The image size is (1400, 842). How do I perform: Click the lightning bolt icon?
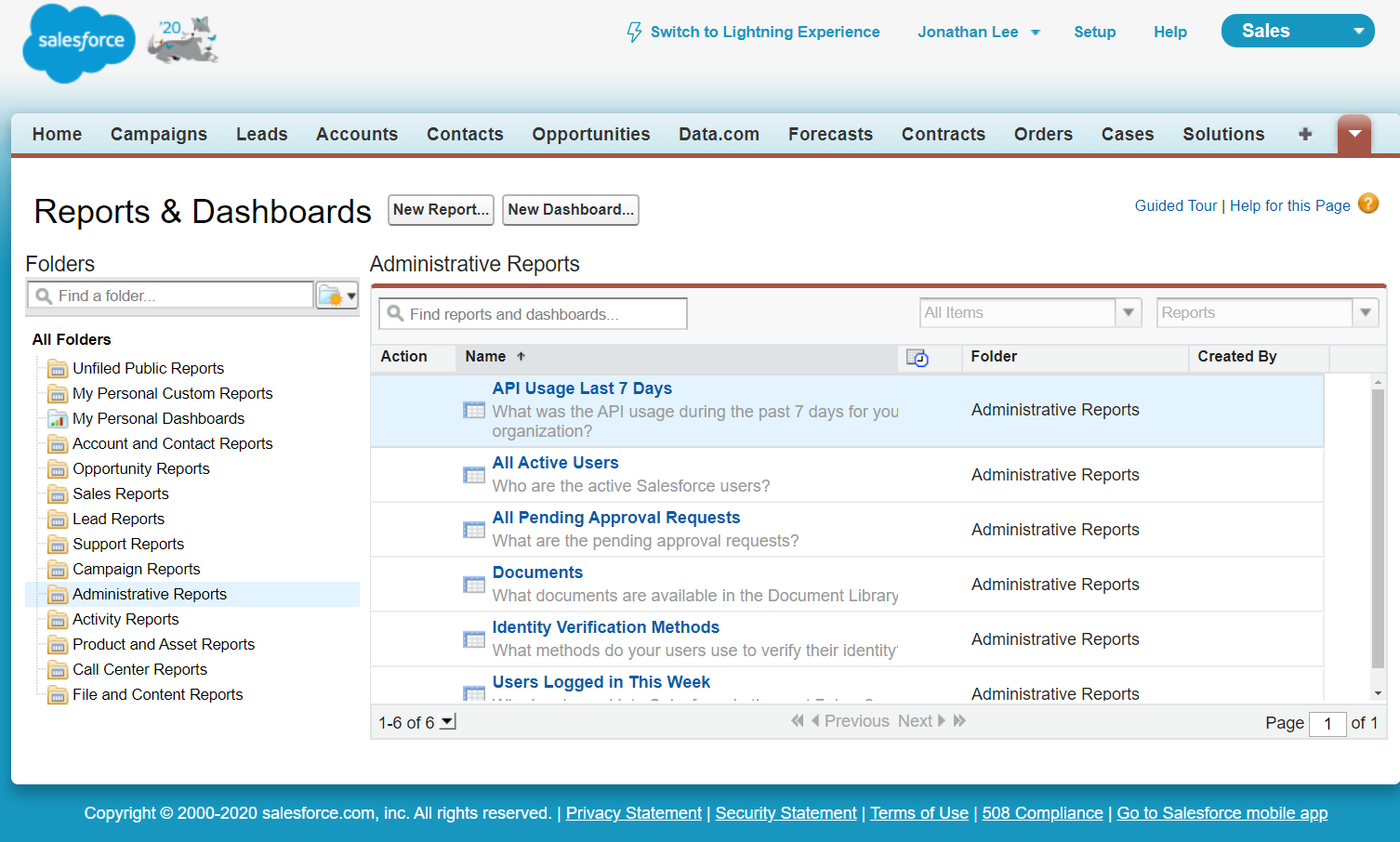[x=634, y=33]
